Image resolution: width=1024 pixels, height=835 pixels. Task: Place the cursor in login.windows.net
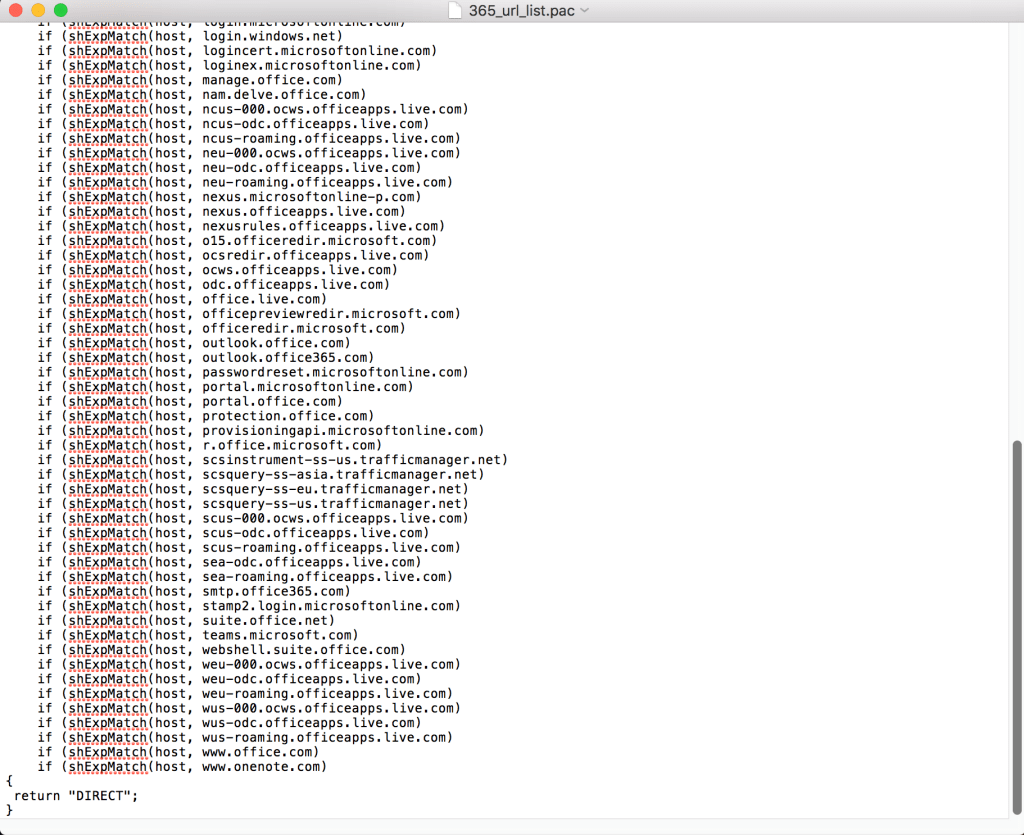pyautogui.click(x=272, y=36)
